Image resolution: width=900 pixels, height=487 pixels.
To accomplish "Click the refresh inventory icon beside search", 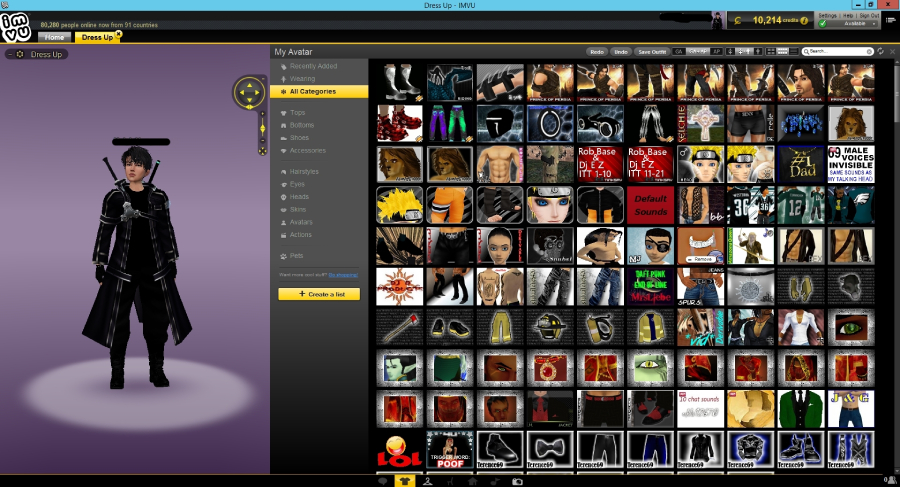I will point(881,51).
